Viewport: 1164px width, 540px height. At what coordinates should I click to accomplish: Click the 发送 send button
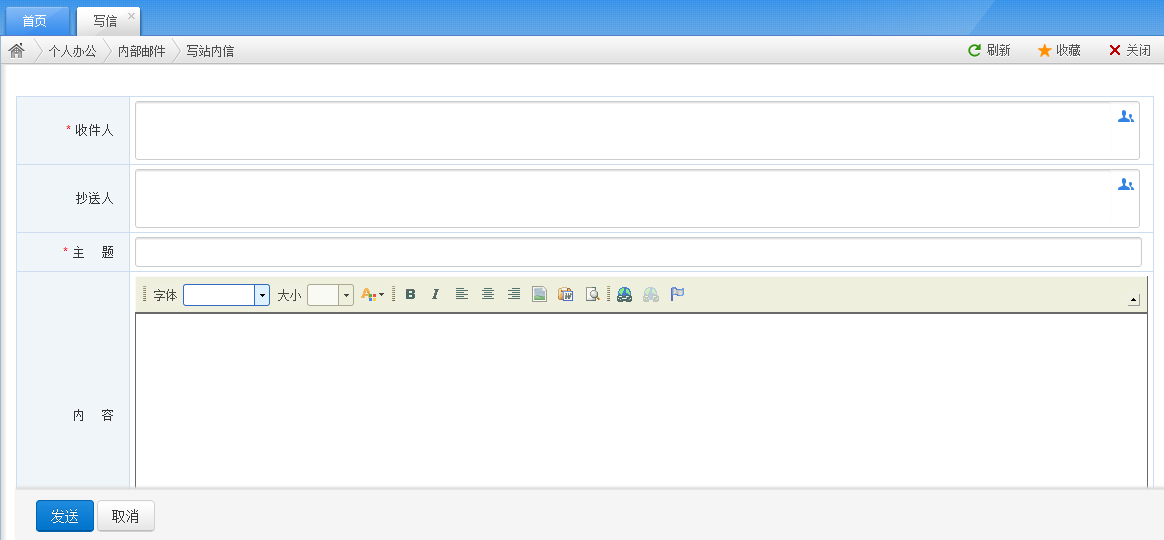point(65,516)
